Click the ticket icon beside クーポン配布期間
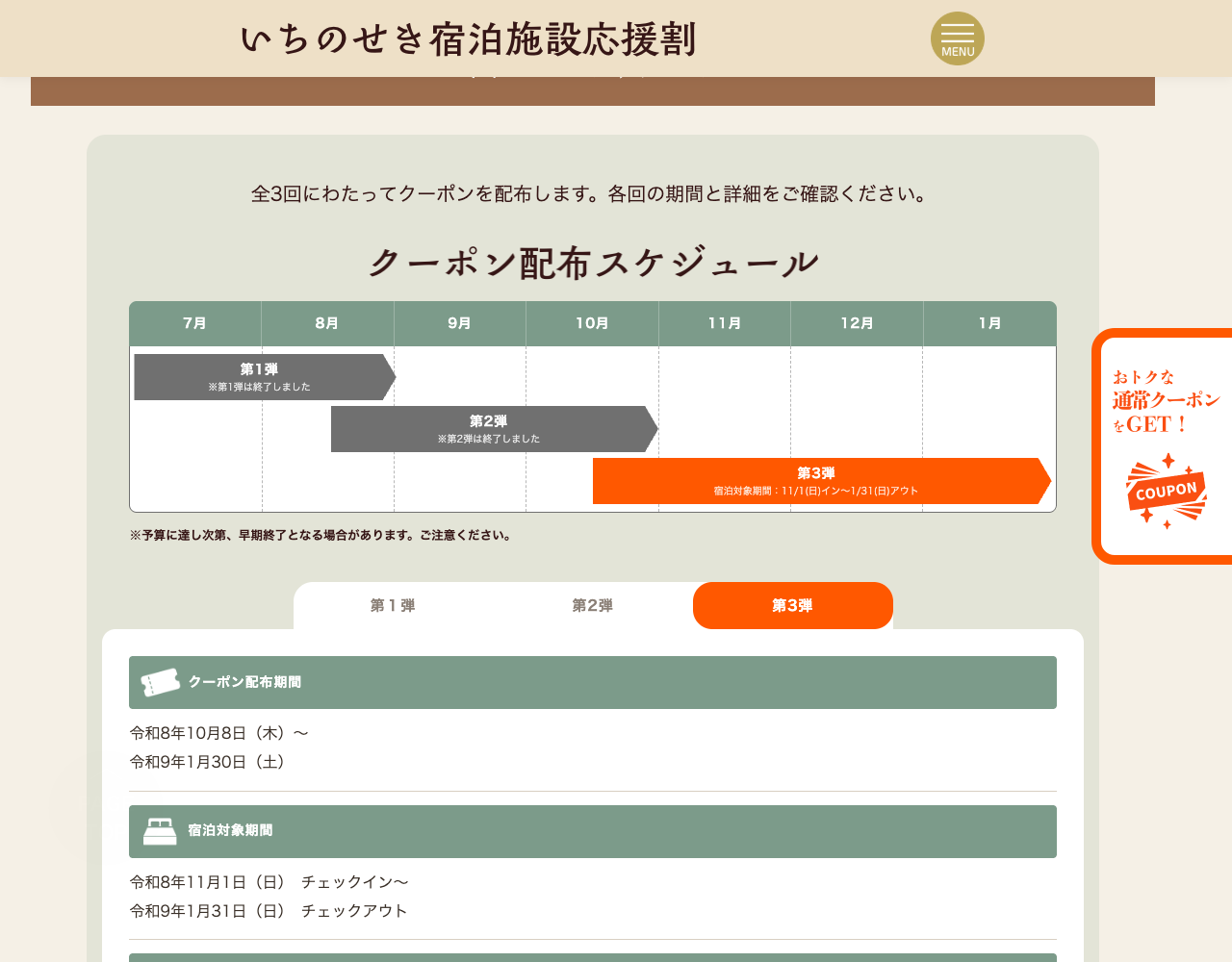Viewport: 1232px width, 962px height. coord(160,682)
